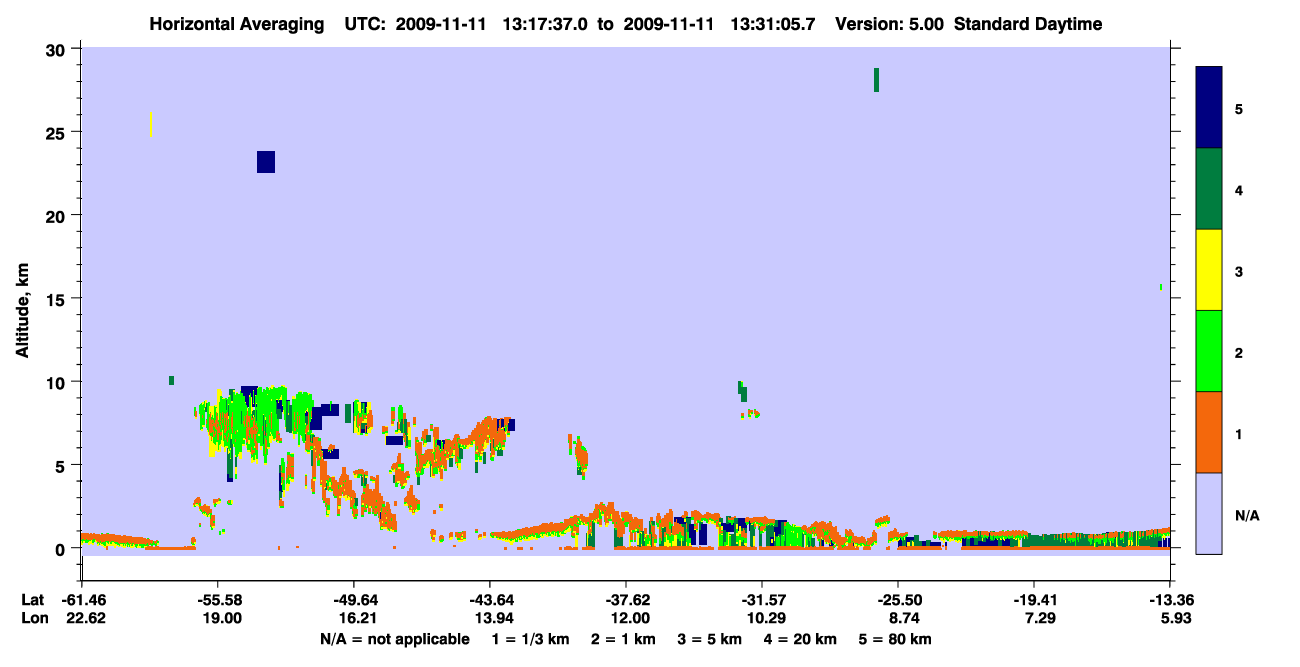Click the 15 altitude tick label
Screen dimensions: 1300x667
58,299
